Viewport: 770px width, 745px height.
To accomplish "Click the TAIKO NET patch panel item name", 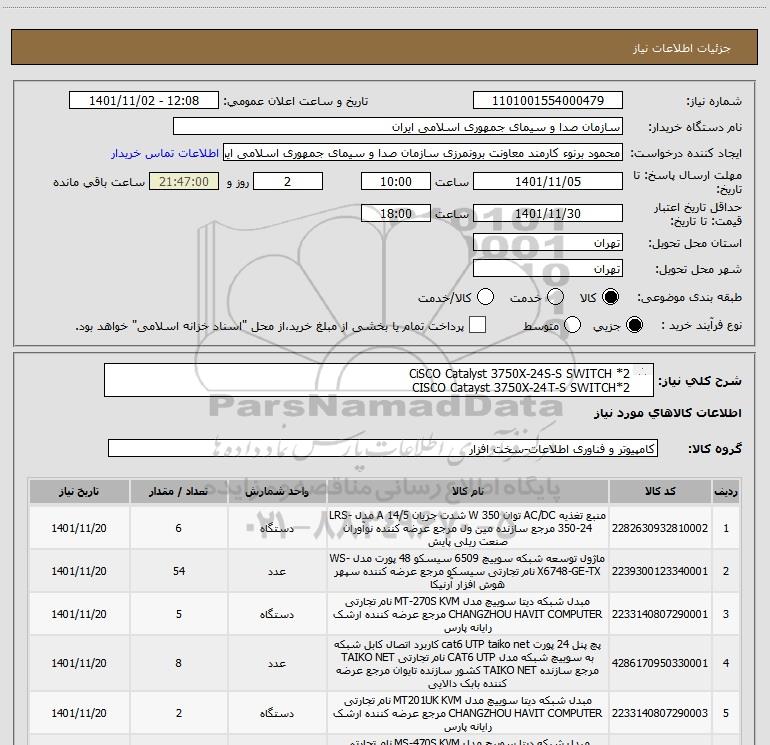I will (x=468, y=663).
